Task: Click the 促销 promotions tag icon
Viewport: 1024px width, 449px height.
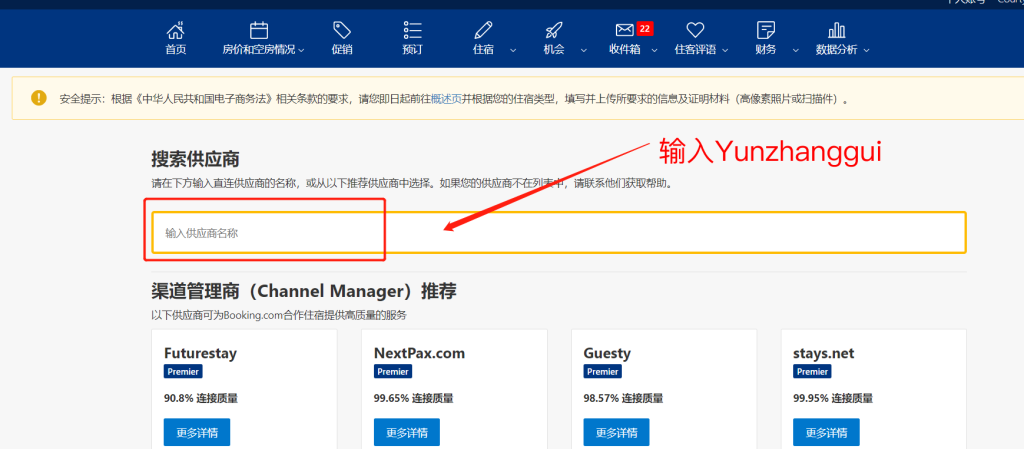Action: (342, 30)
